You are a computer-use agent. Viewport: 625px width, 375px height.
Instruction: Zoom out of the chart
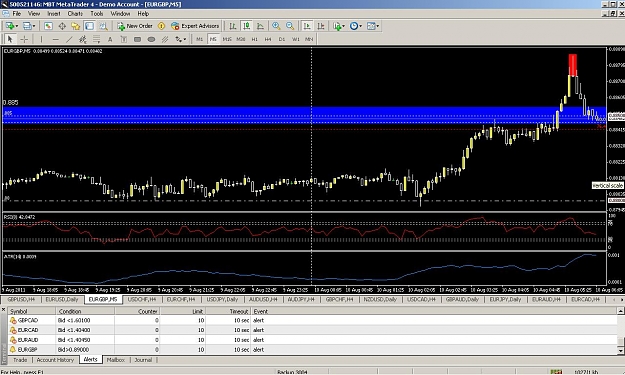pyautogui.click(x=290, y=26)
